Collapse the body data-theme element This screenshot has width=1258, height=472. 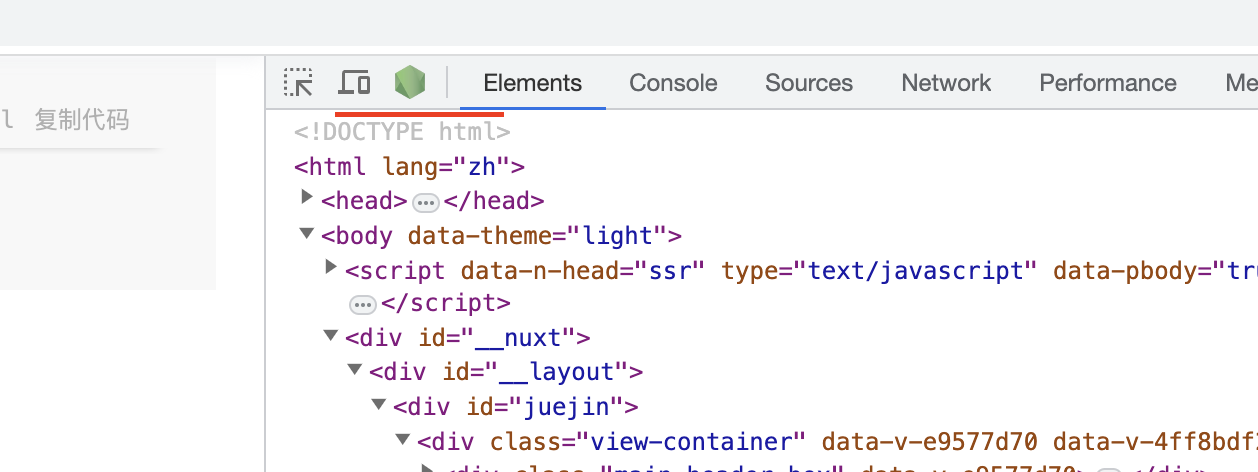(x=307, y=233)
